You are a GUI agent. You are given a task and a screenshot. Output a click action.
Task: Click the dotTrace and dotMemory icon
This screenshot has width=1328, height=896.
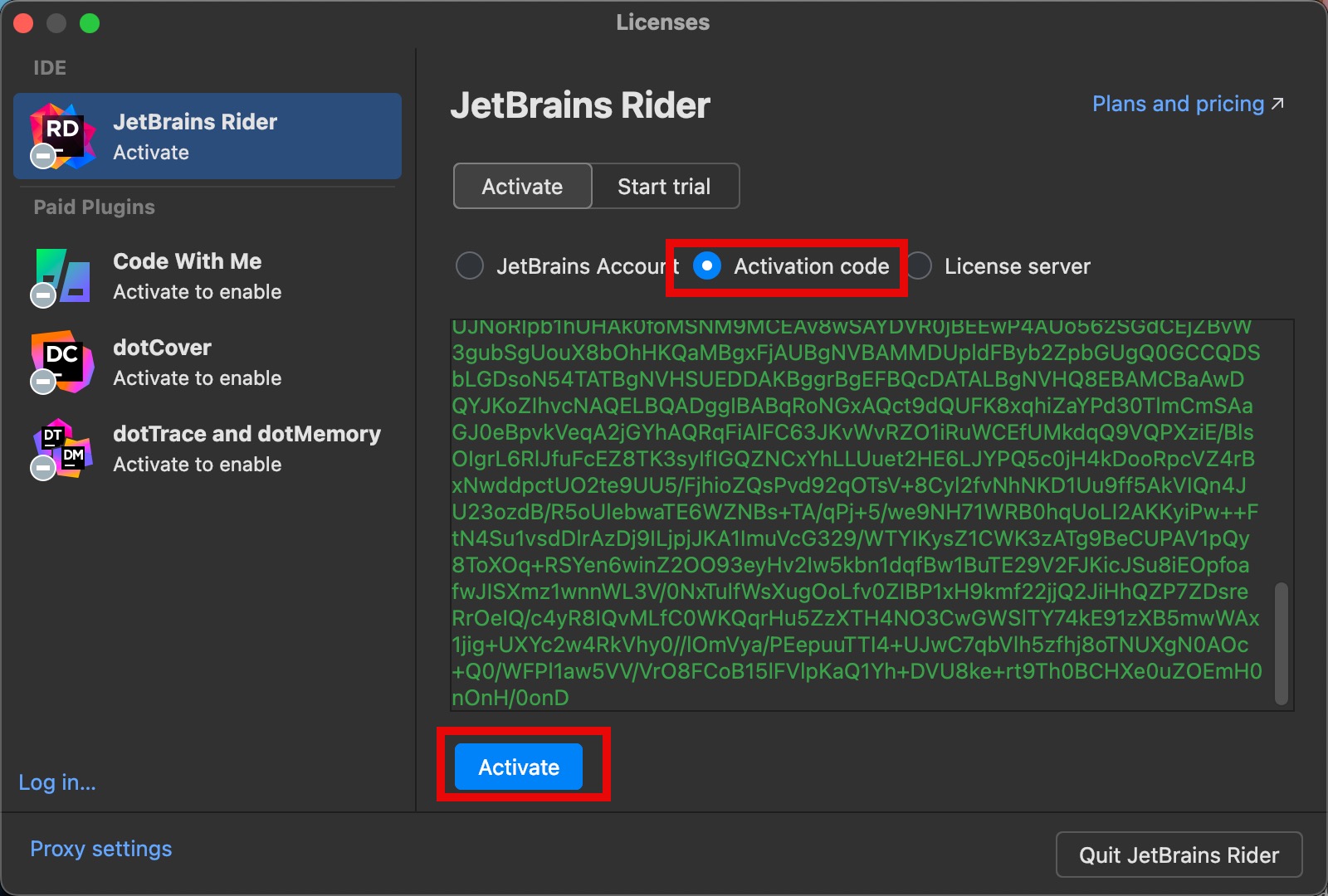coord(63,448)
